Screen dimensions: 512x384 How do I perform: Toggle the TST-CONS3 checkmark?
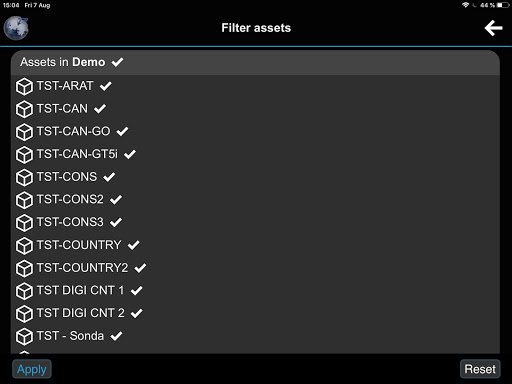[x=116, y=222]
